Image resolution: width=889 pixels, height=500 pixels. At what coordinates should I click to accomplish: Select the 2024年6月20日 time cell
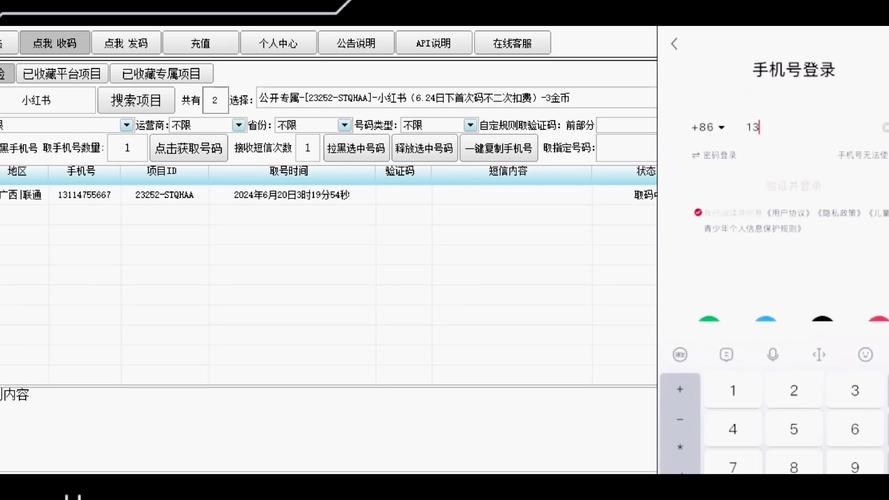point(291,195)
